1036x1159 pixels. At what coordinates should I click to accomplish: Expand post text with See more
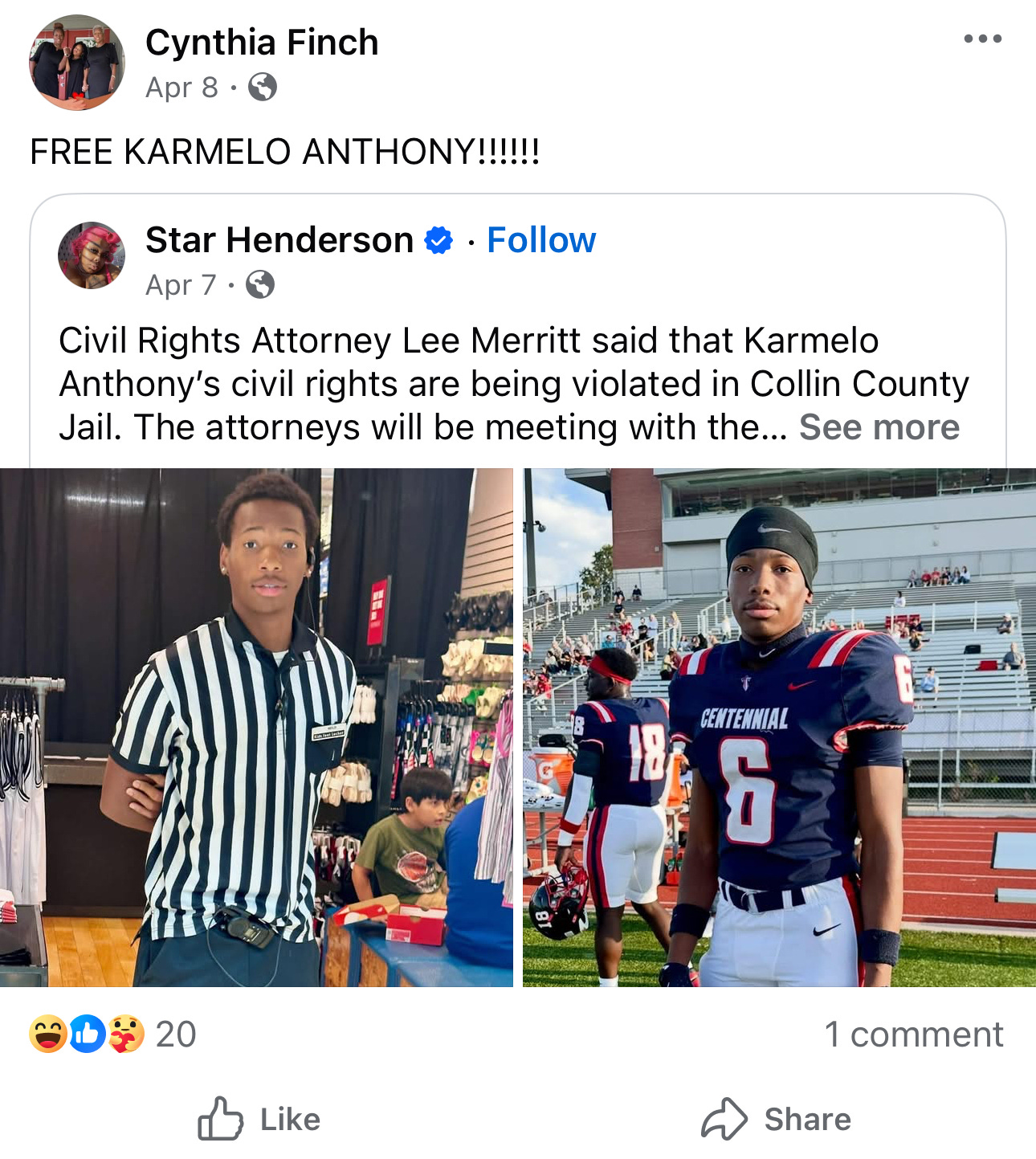tap(879, 427)
